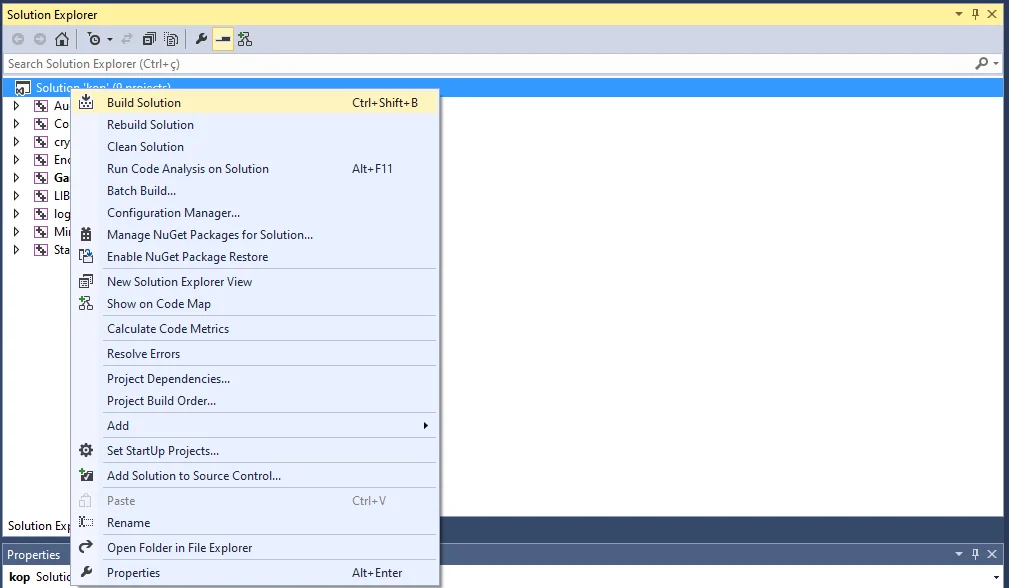Select Build Solution from context menu
1009x588 pixels.
(144, 103)
